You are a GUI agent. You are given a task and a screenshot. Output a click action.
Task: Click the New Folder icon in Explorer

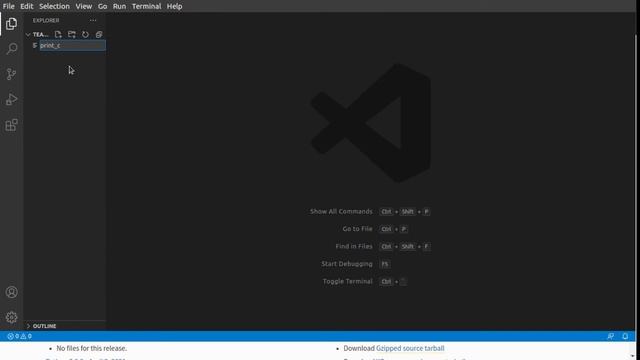pos(72,34)
